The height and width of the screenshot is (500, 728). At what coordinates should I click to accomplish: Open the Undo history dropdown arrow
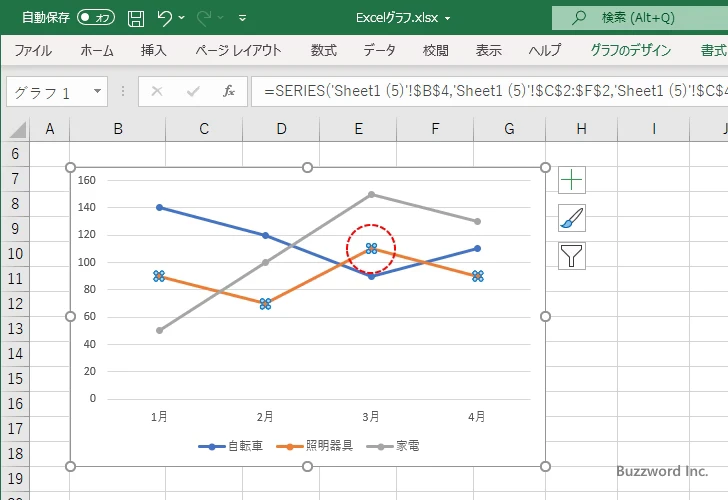click(184, 18)
